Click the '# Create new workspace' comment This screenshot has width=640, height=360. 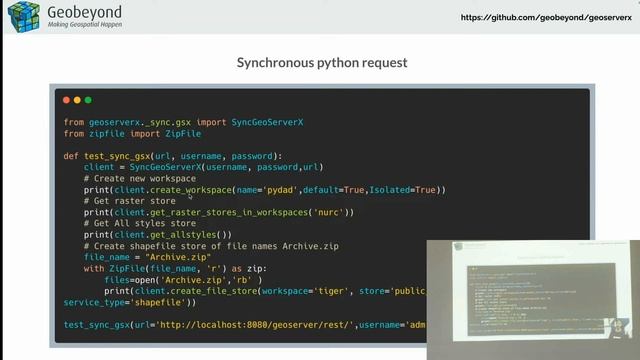pos(140,179)
